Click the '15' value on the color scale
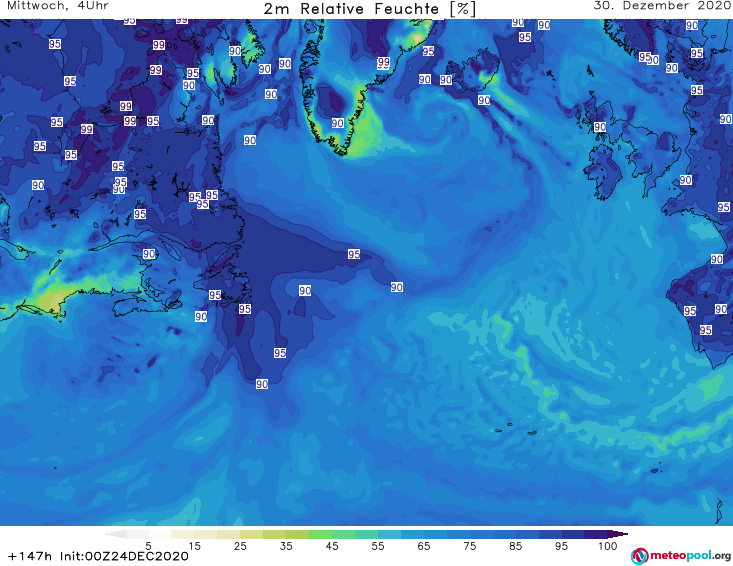Screen dimensions: 733x566 click(194, 546)
